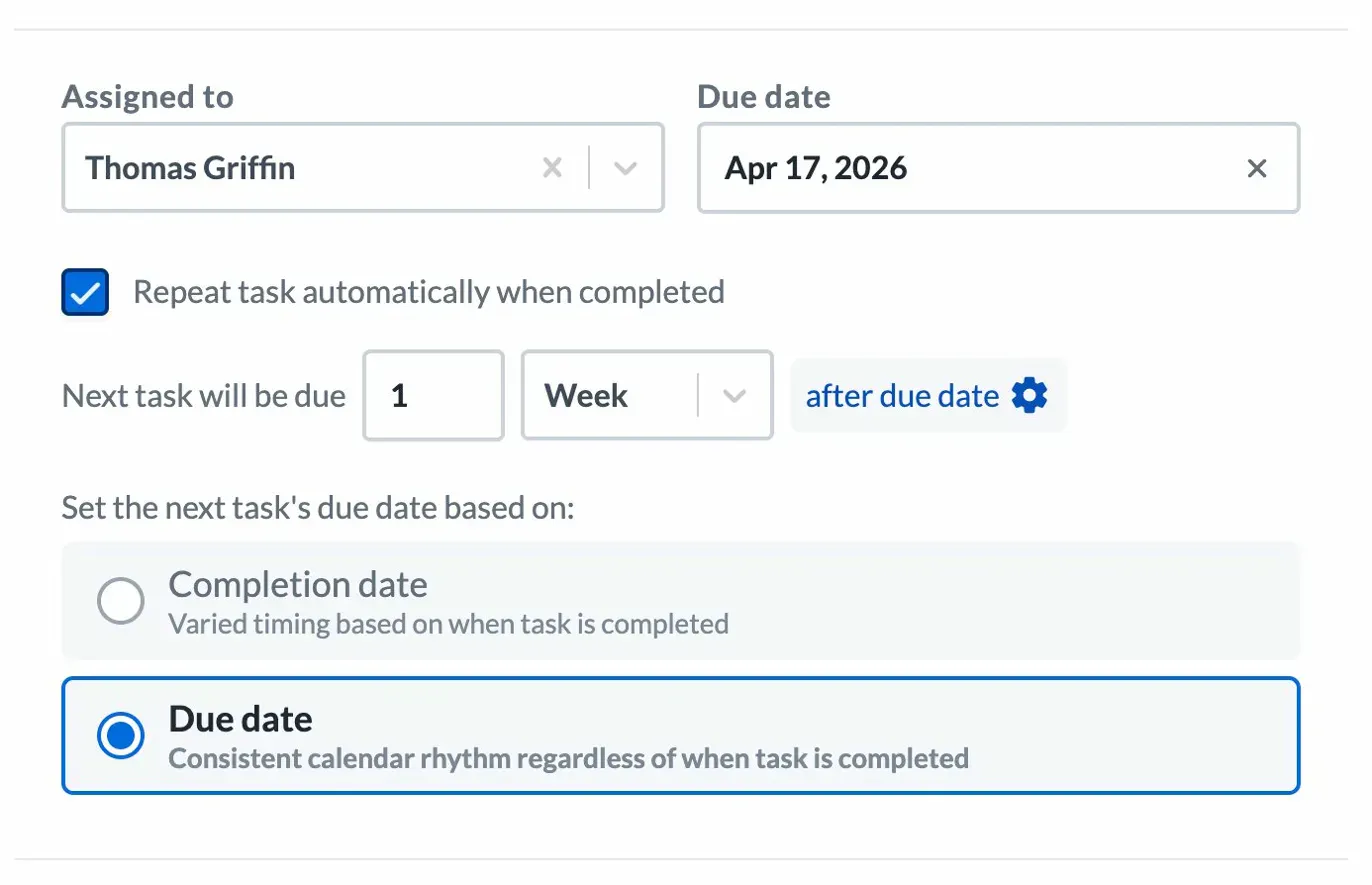
Task: Select the Completion date radio button
Action: point(120,601)
